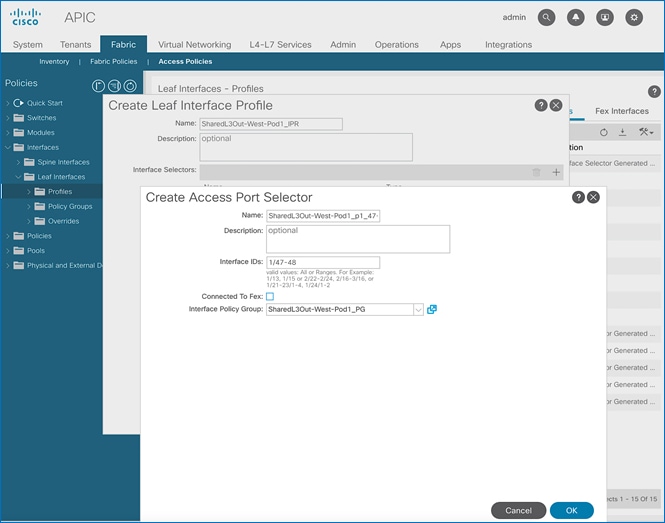This screenshot has height=523, width=665.
Task: Expand the Policy Groups tree node
Action: click(29, 207)
